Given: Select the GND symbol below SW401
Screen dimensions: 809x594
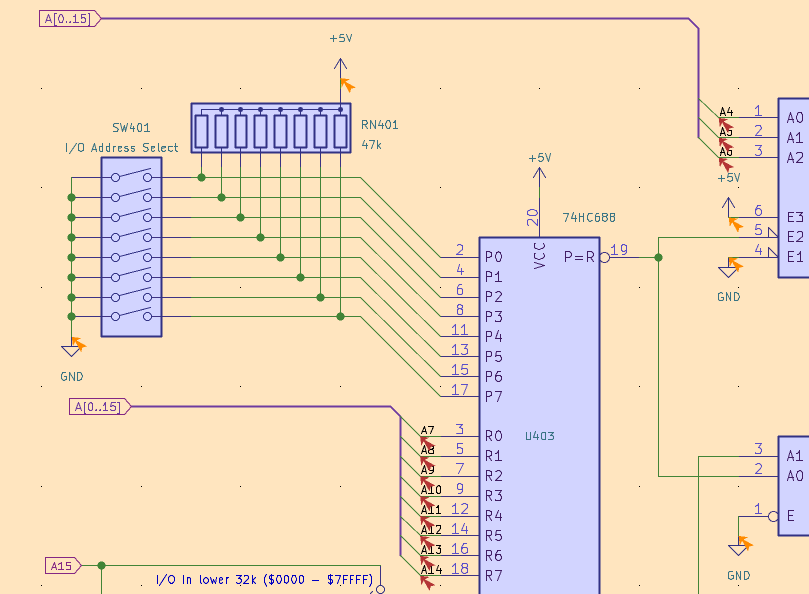Looking at the screenshot, I should coord(71,349).
